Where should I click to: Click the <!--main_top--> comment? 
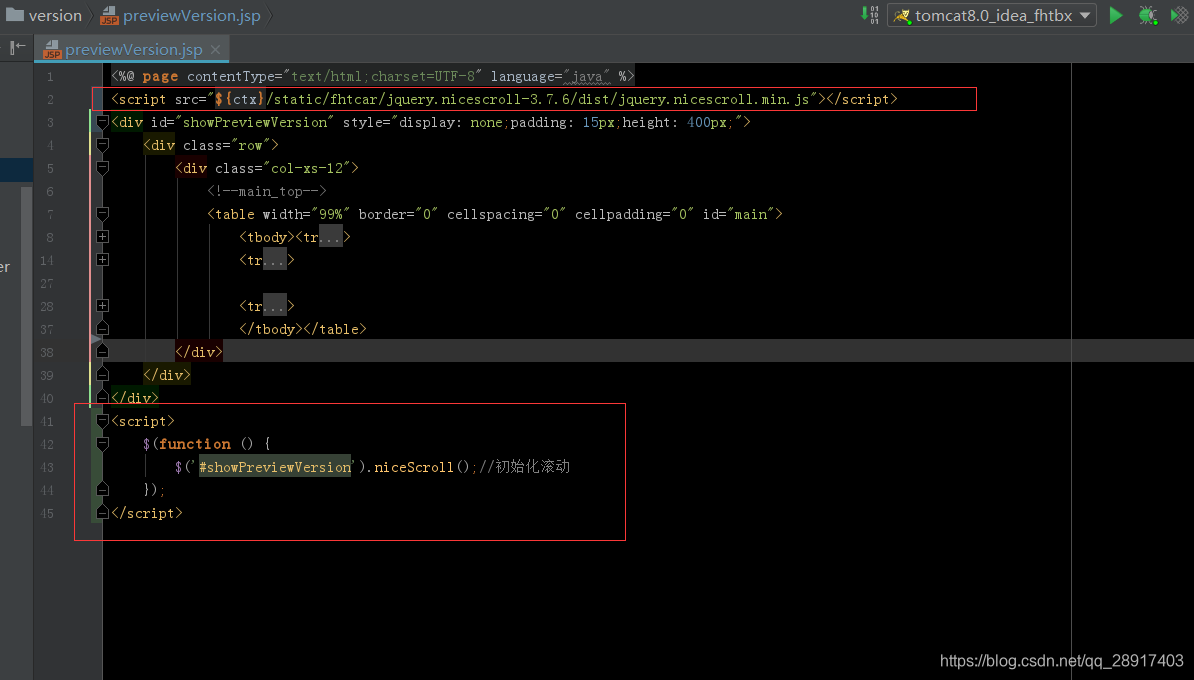tap(267, 191)
